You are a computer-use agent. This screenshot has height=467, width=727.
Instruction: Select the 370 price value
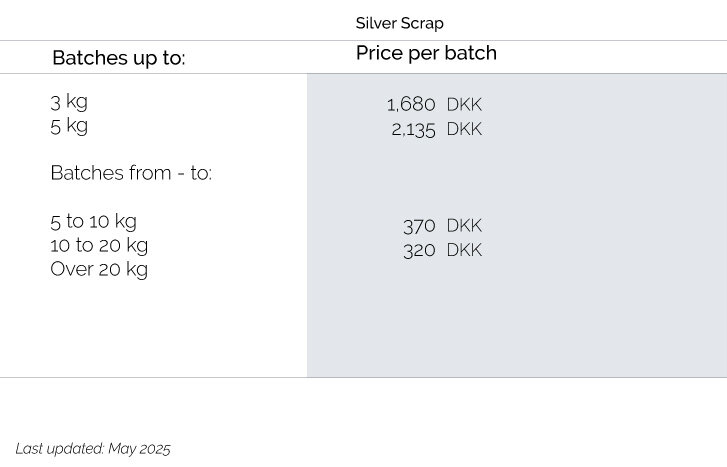coord(419,226)
